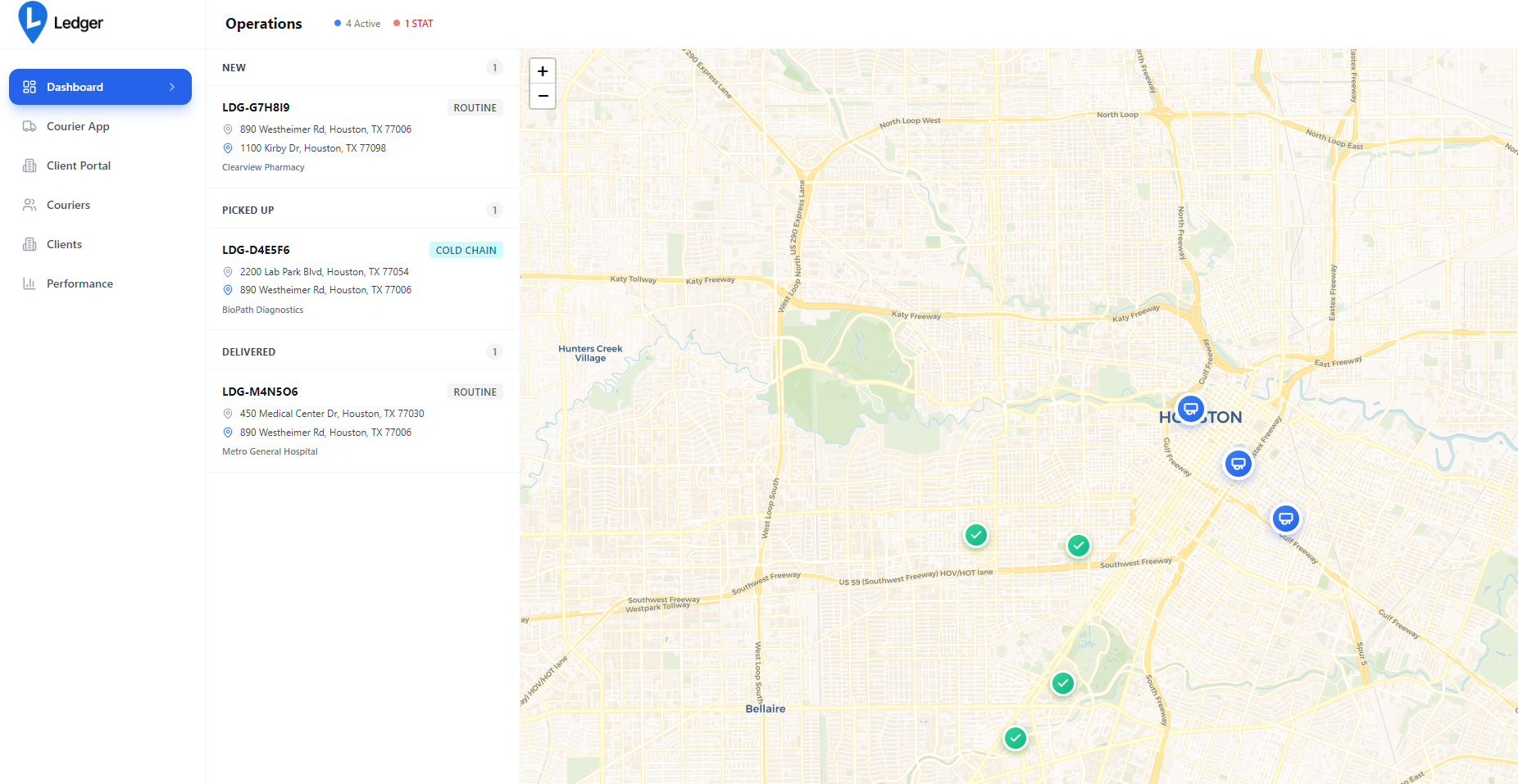Viewport: 1518px width, 784px height.
Task: Open the Clients menu item
Action: (64, 244)
